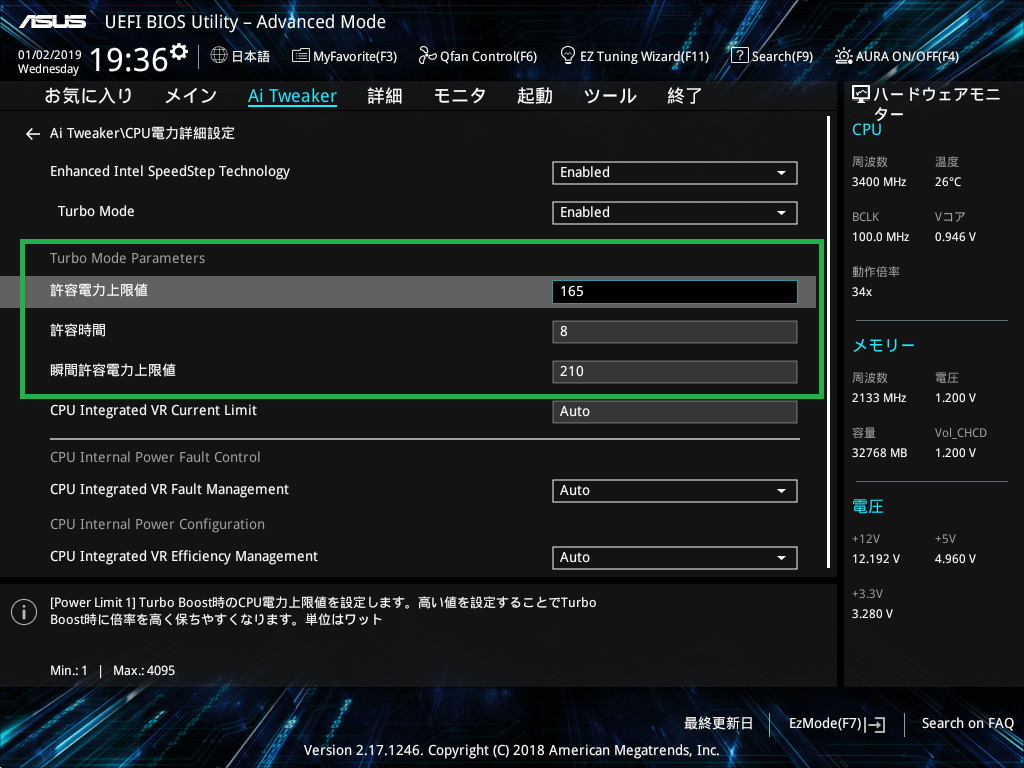Select the Ai Tweaker tab
This screenshot has height=768, width=1024.
(293, 96)
